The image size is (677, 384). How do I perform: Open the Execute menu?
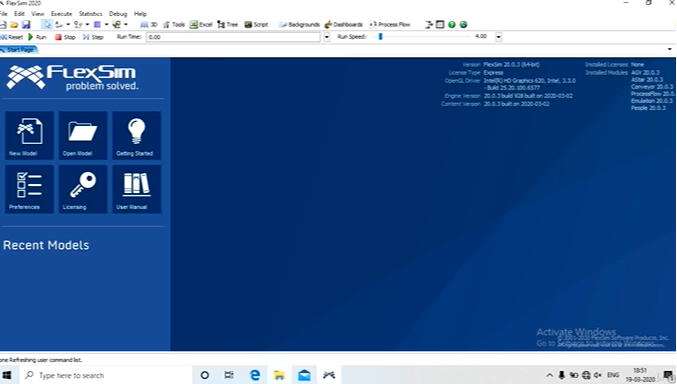[x=61, y=14]
